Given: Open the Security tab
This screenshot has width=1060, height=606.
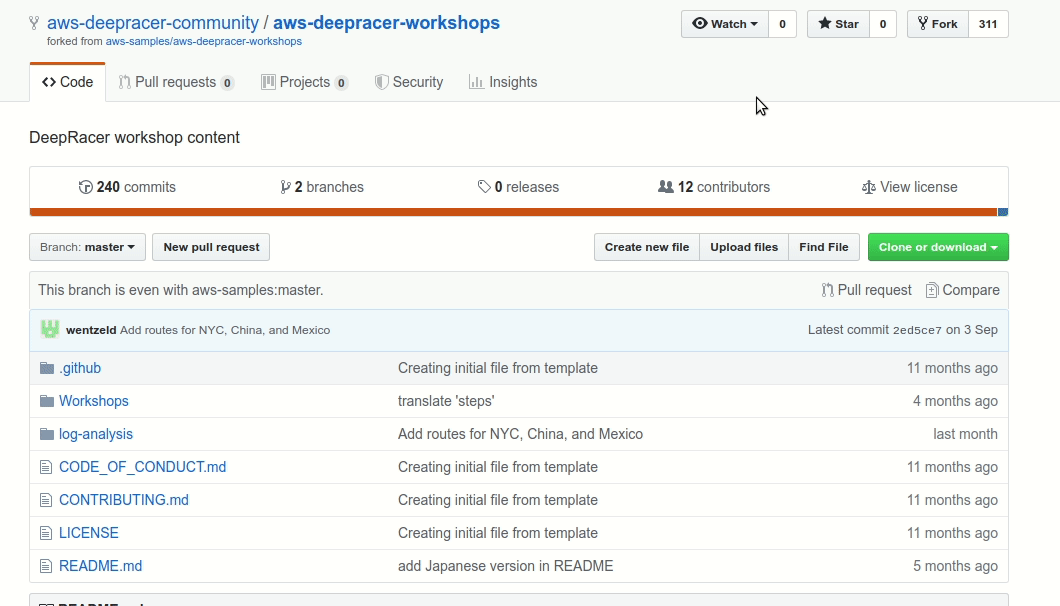Looking at the screenshot, I should coord(409,83).
